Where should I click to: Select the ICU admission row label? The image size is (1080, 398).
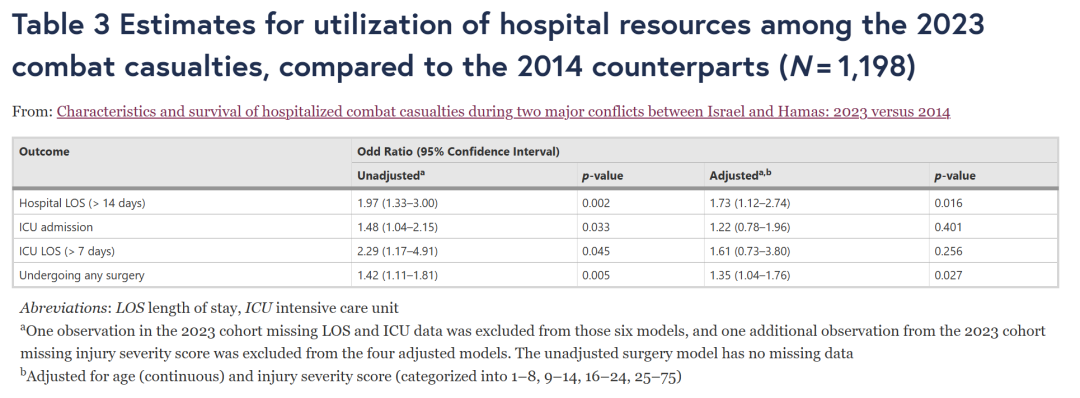[x=56, y=227]
